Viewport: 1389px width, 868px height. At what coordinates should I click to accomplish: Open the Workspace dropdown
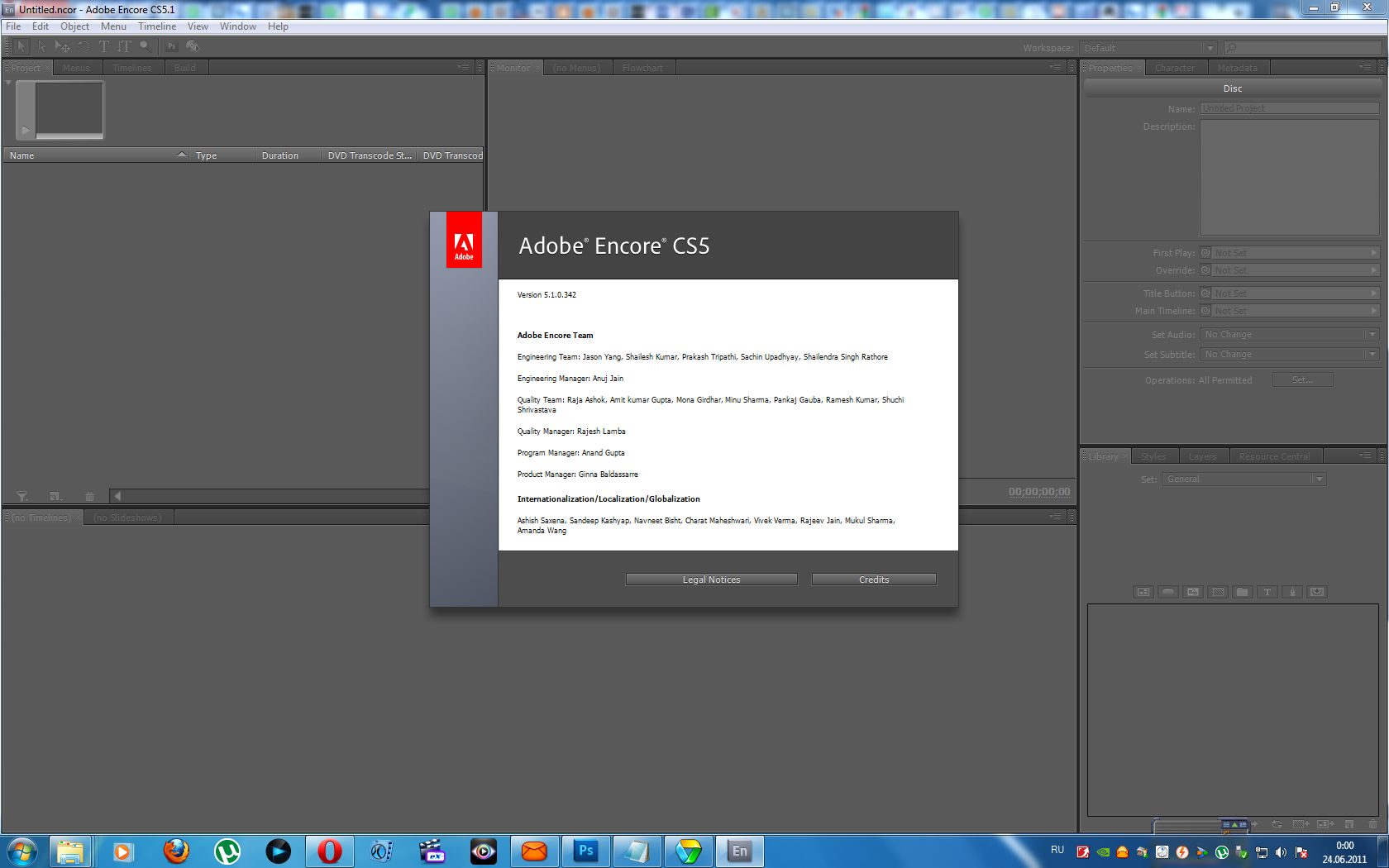click(x=1148, y=48)
